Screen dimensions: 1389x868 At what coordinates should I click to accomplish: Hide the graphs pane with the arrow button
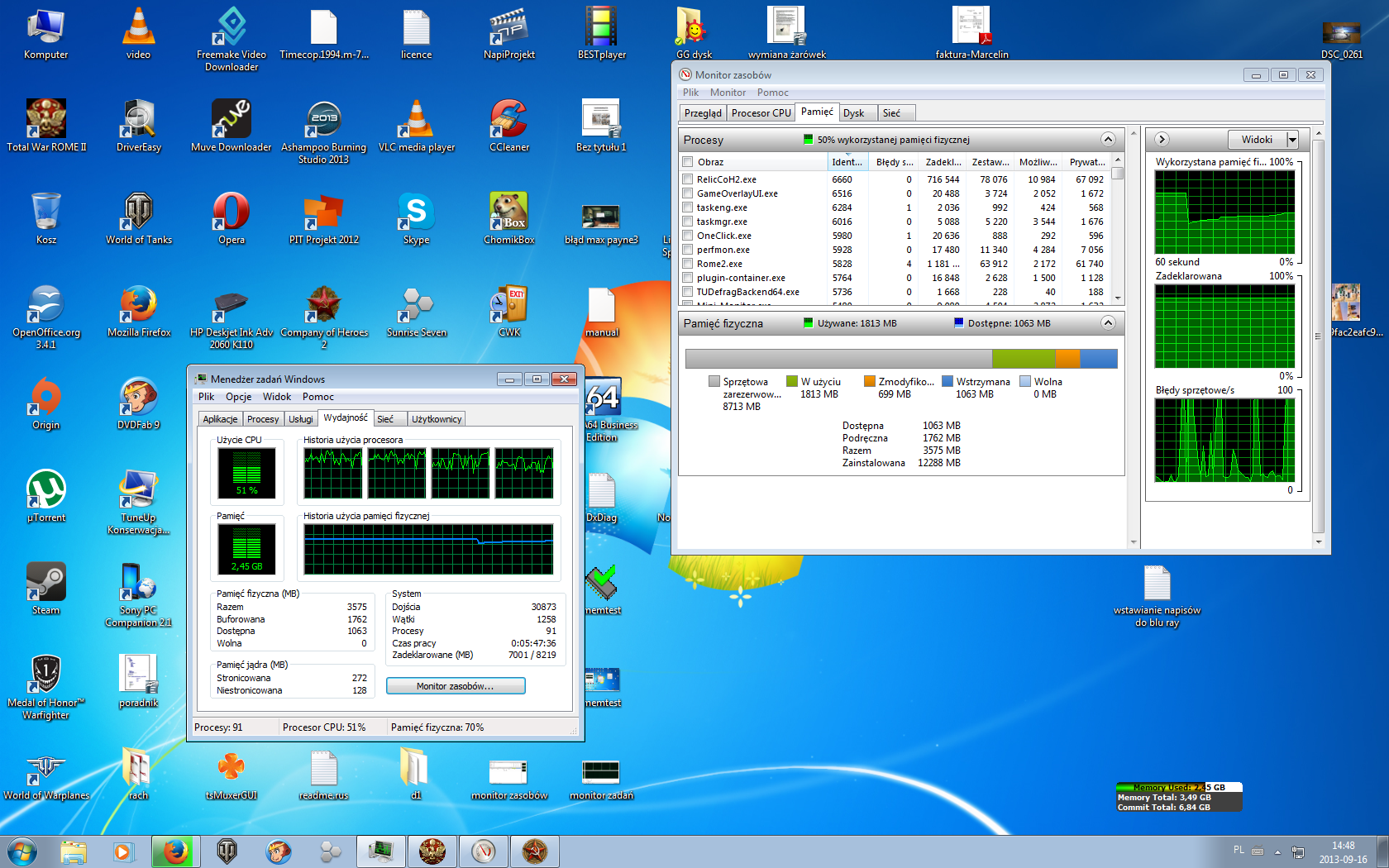point(1162,140)
